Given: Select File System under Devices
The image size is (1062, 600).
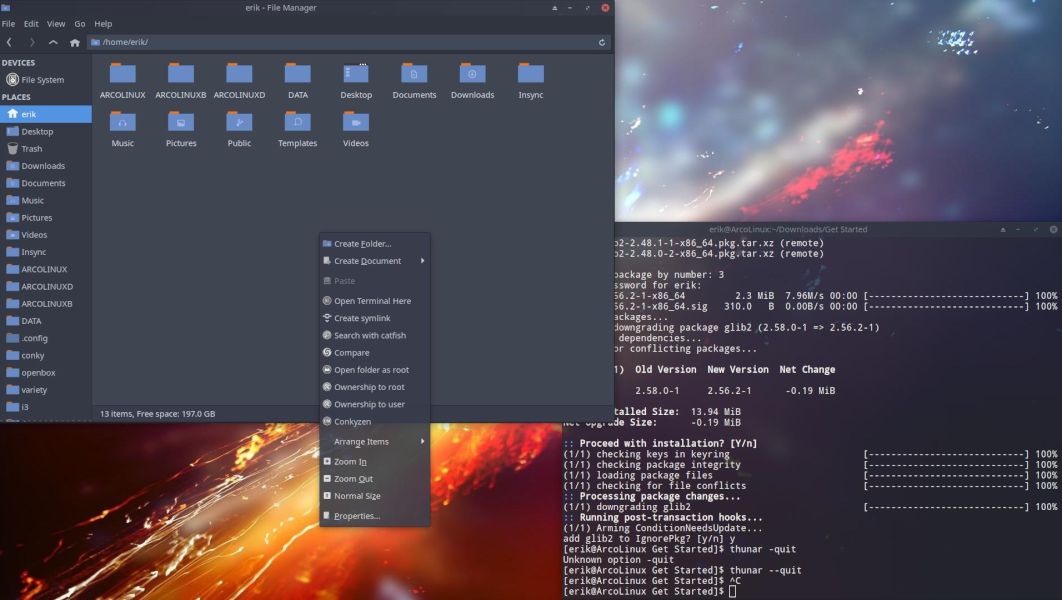Looking at the screenshot, I should pyautogui.click(x=42, y=80).
